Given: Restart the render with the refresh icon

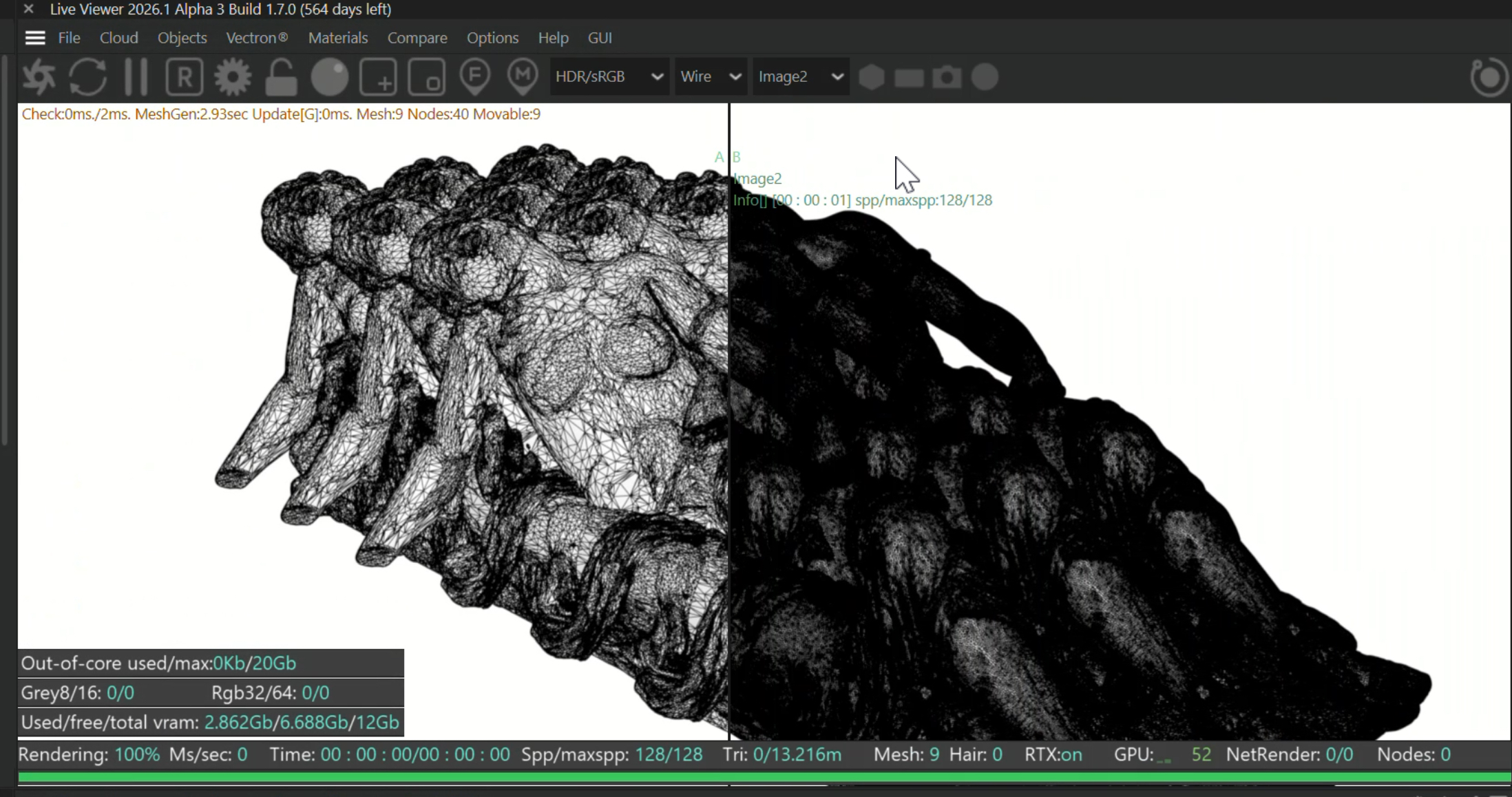Looking at the screenshot, I should (88, 77).
